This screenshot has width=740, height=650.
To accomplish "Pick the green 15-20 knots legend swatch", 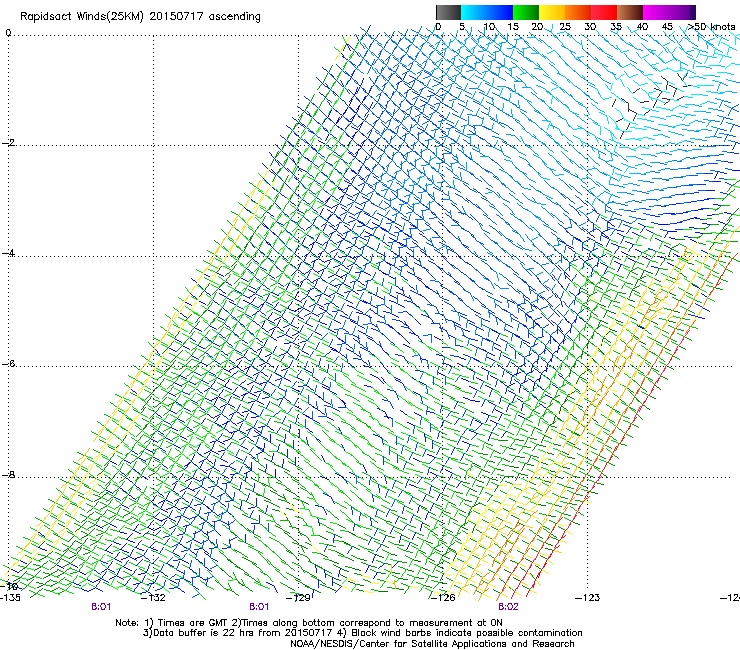I will point(526,12).
